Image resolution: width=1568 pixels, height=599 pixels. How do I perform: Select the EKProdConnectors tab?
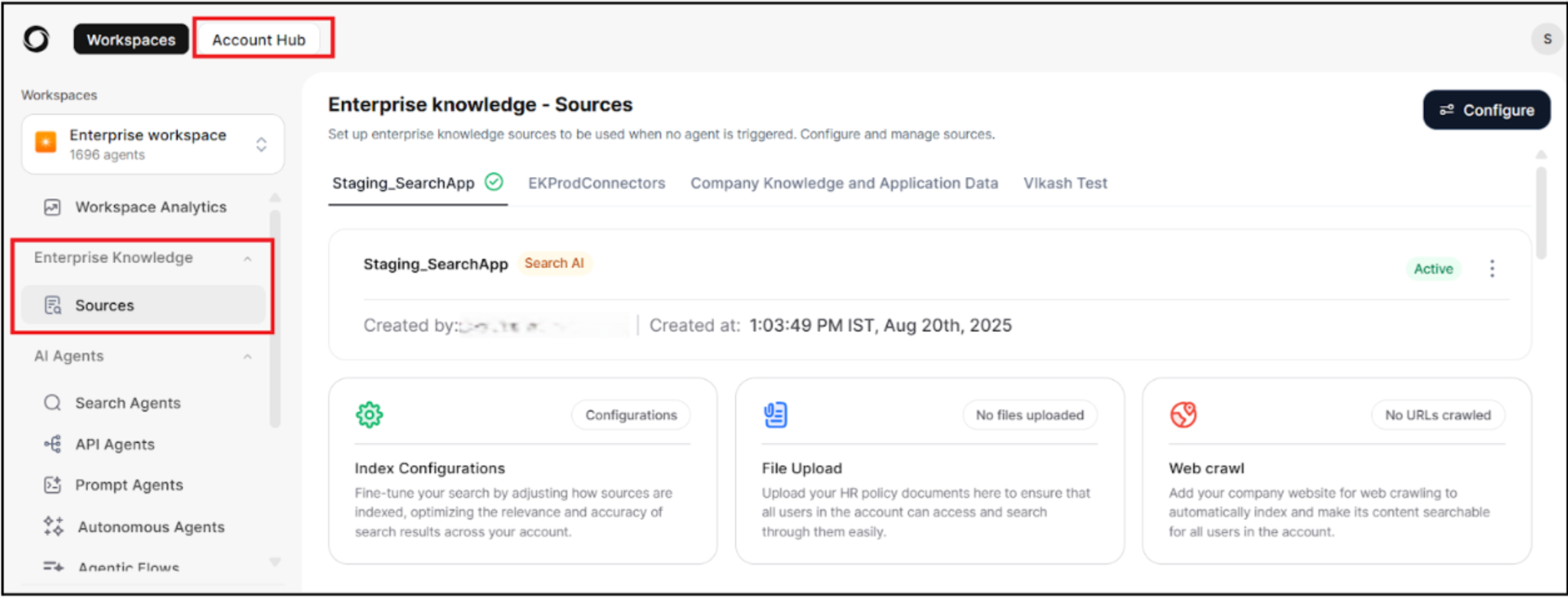[x=596, y=184]
